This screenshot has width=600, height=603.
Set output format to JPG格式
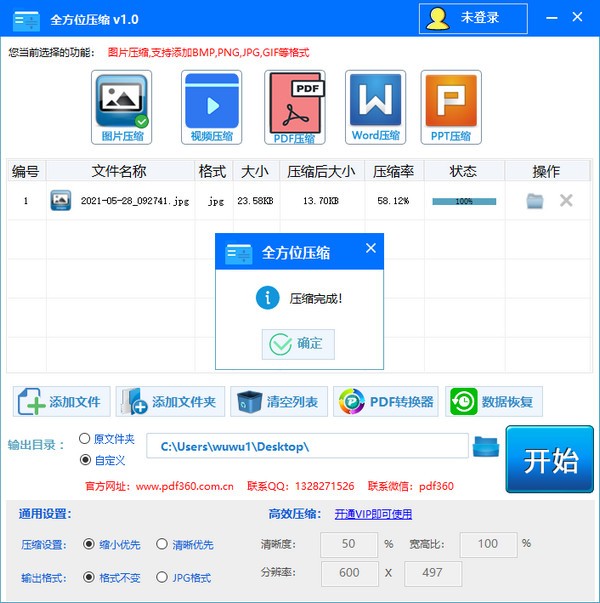(x=162, y=577)
